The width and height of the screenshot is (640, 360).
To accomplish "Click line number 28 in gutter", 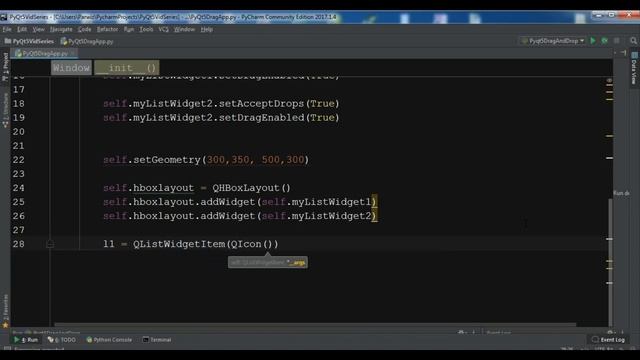I will coord(18,244).
